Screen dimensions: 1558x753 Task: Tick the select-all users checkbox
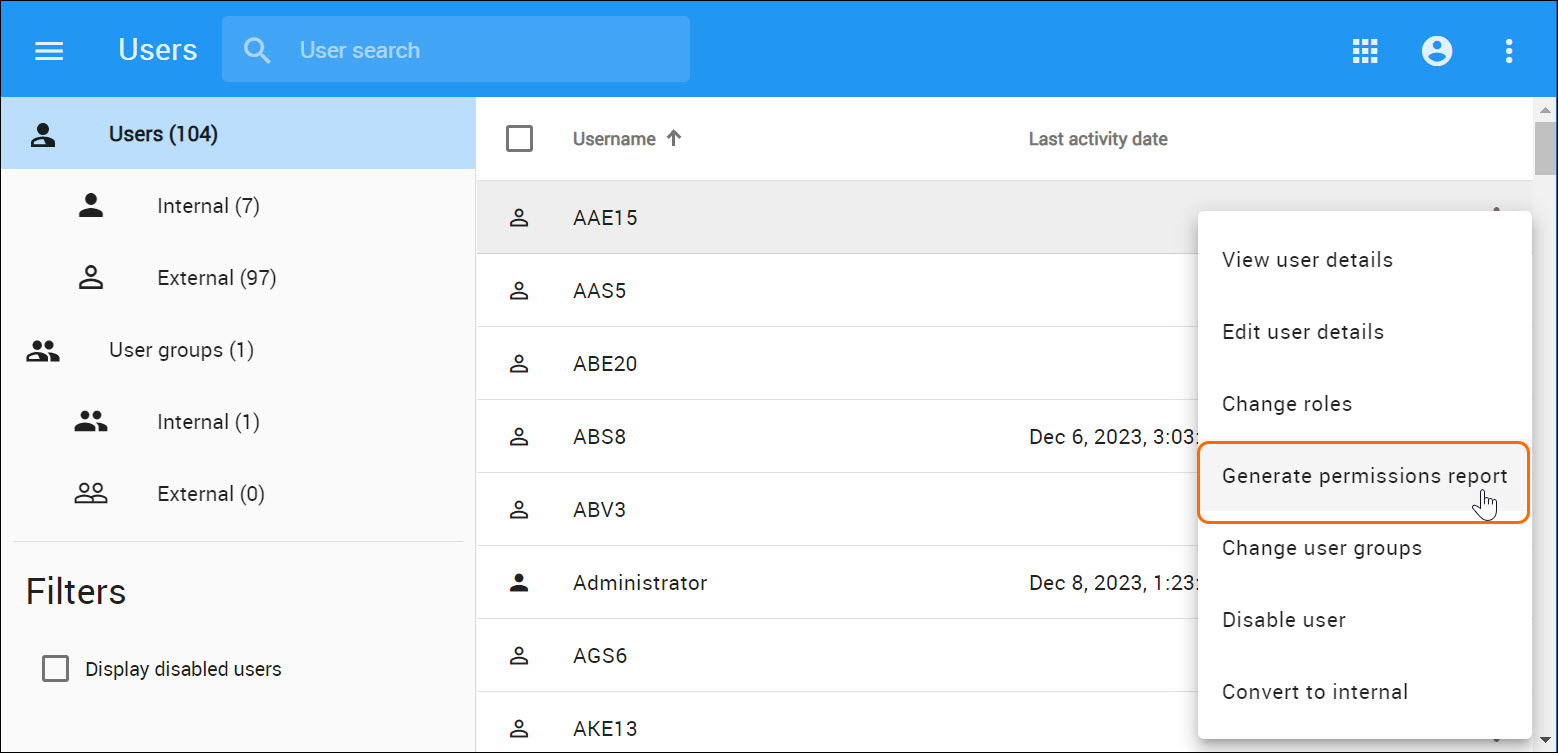(x=520, y=139)
